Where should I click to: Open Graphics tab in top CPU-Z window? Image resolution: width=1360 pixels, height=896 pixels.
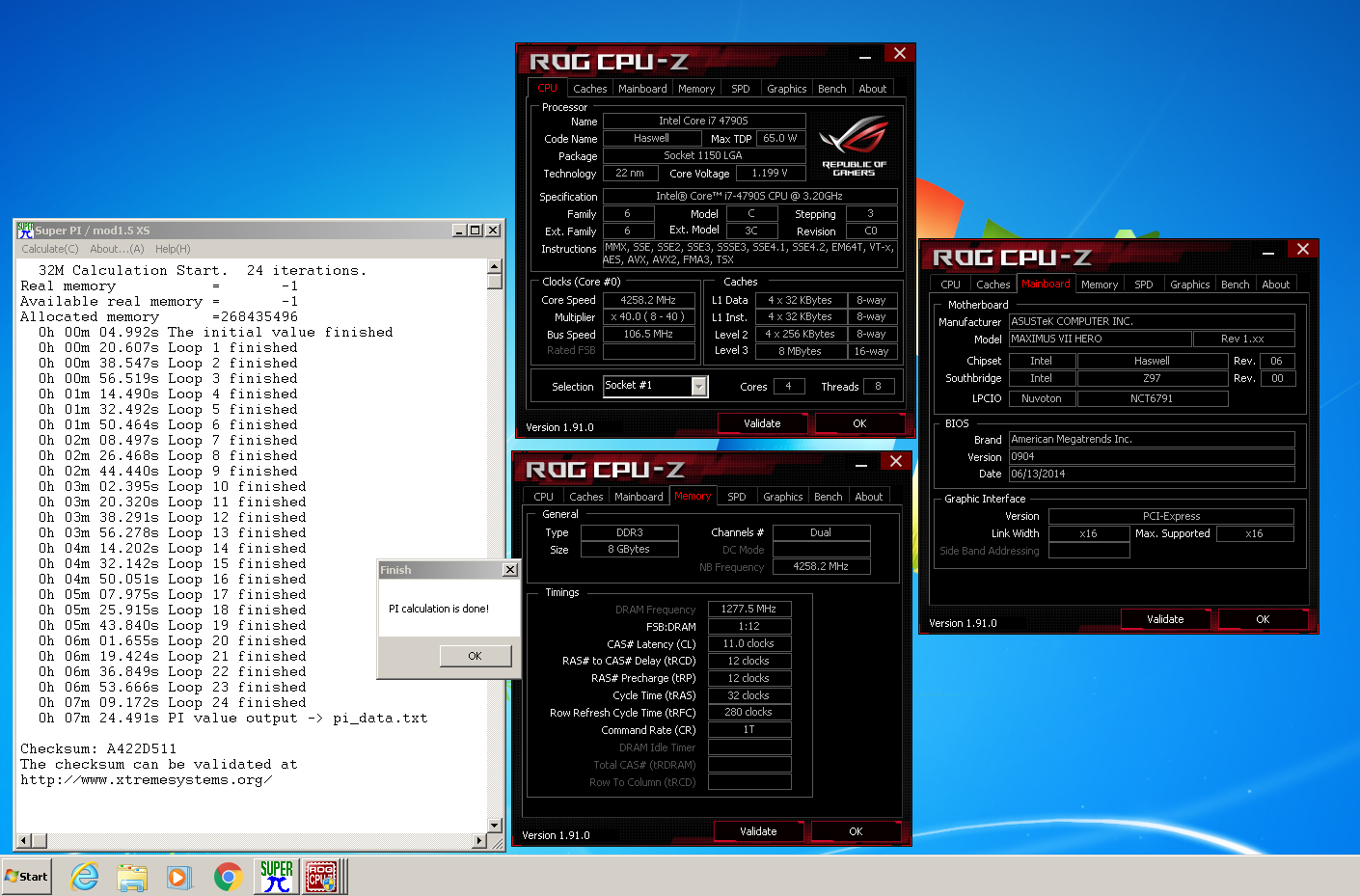click(x=787, y=89)
